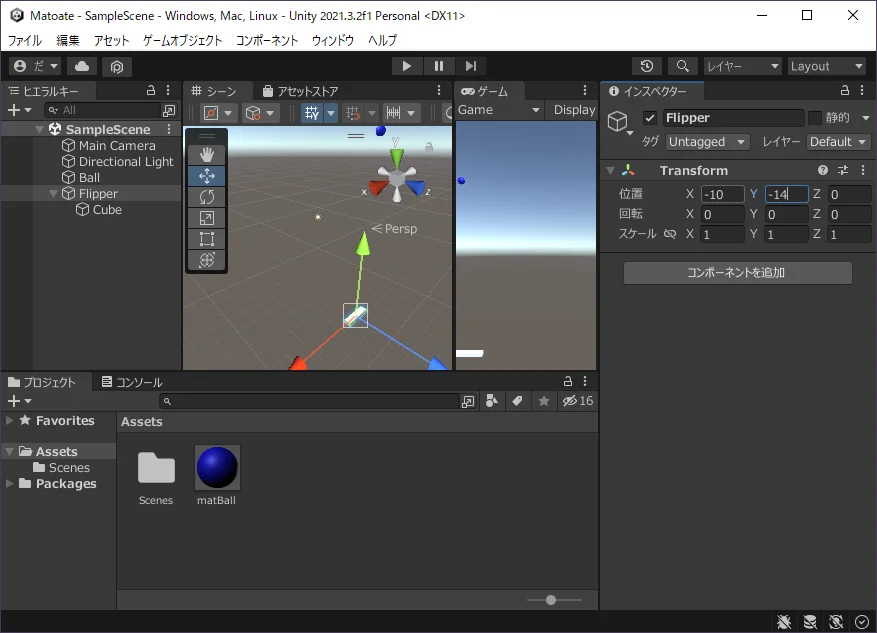Open the layers dropdown in top toolbar
This screenshot has height=633, width=877.
point(742,66)
